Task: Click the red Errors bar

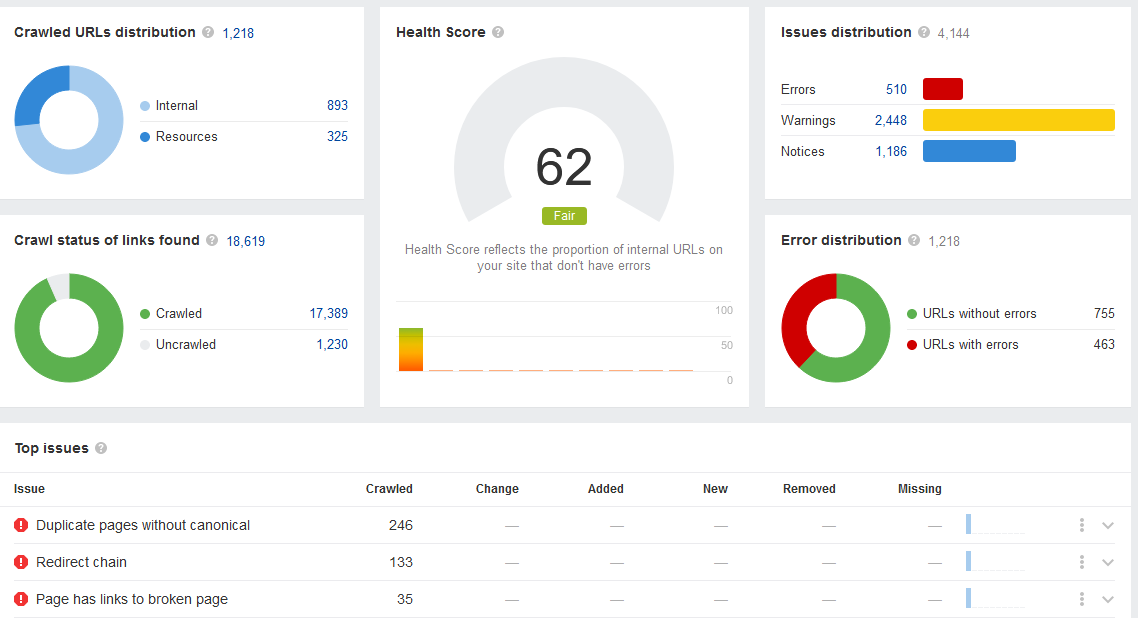Action: pos(942,89)
